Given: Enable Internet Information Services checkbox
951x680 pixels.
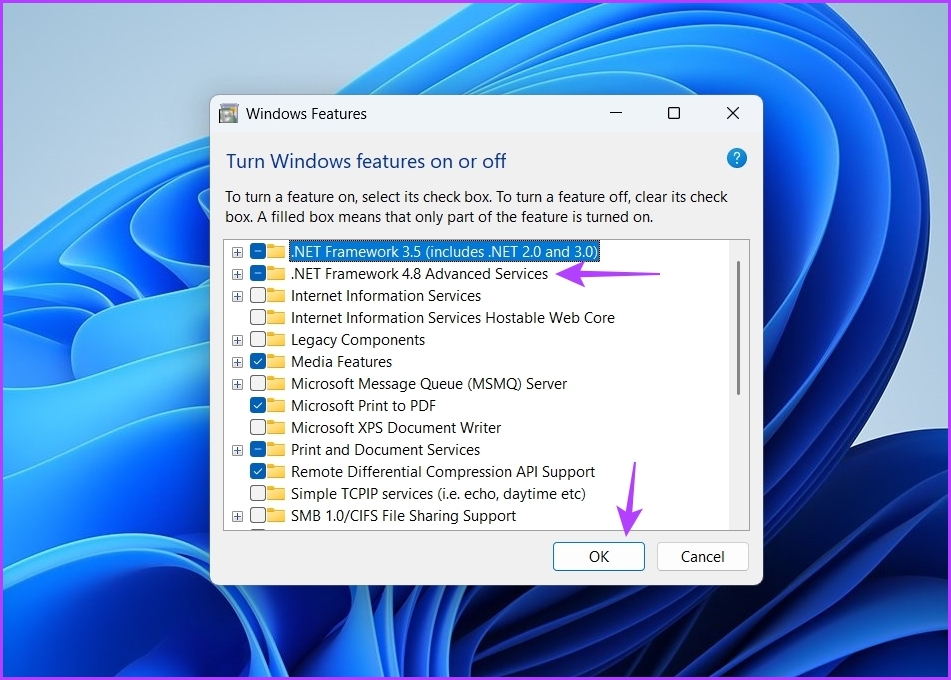Looking at the screenshot, I should [x=258, y=295].
